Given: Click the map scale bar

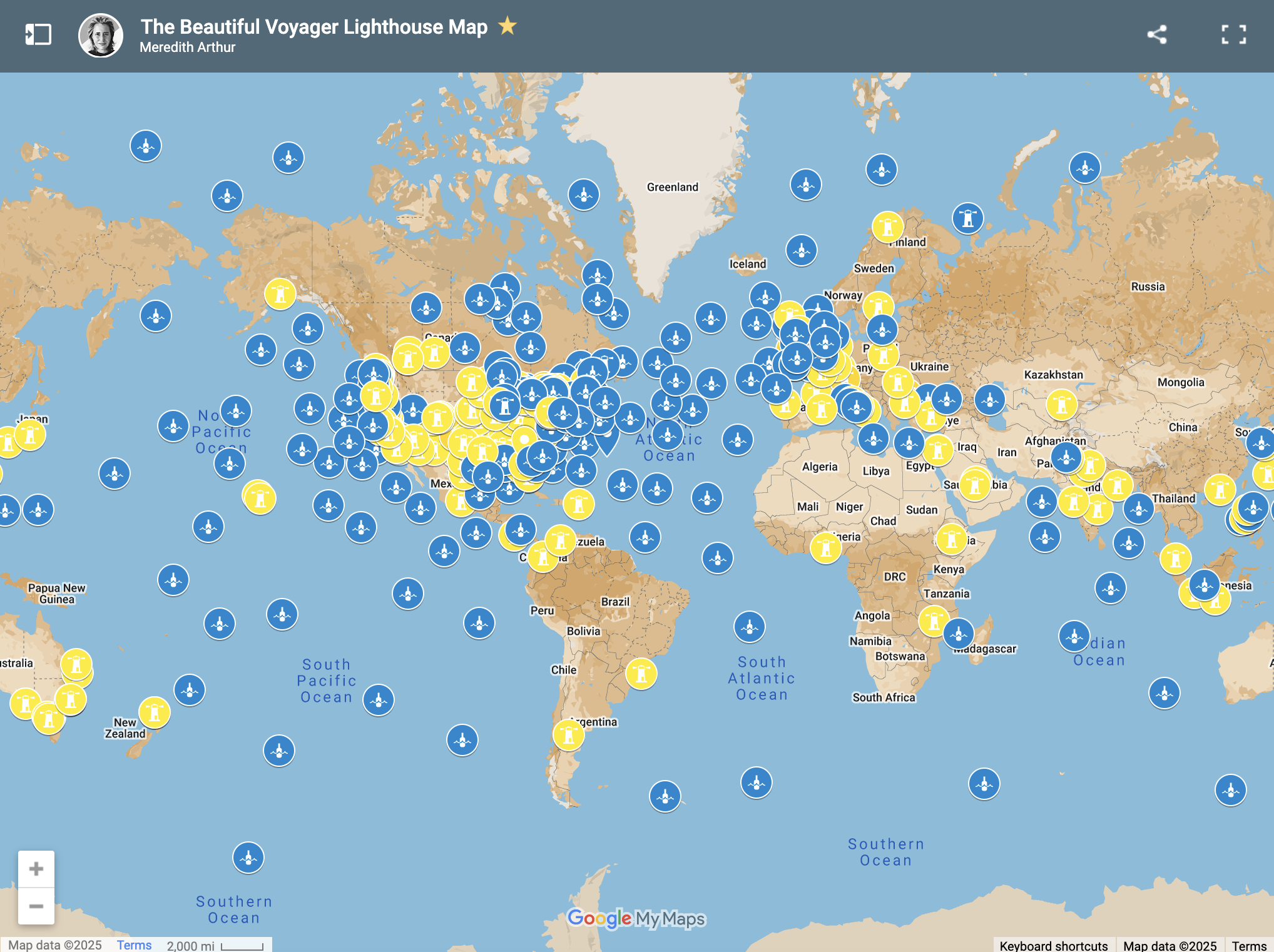Looking at the screenshot, I should click(242, 945).
